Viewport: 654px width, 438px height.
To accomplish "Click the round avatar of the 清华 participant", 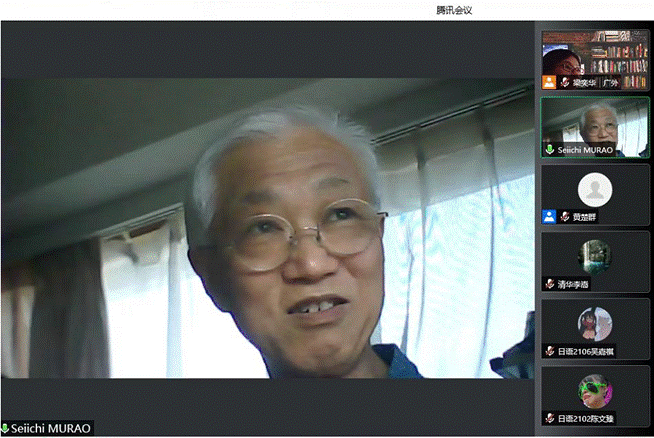I will pos(594,255).
